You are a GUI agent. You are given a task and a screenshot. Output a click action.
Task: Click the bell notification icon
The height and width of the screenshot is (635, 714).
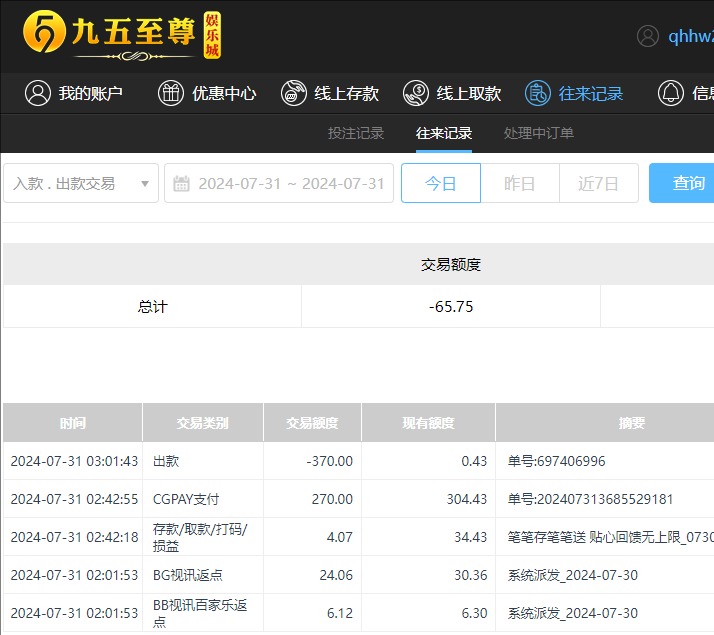coord(670,93)
